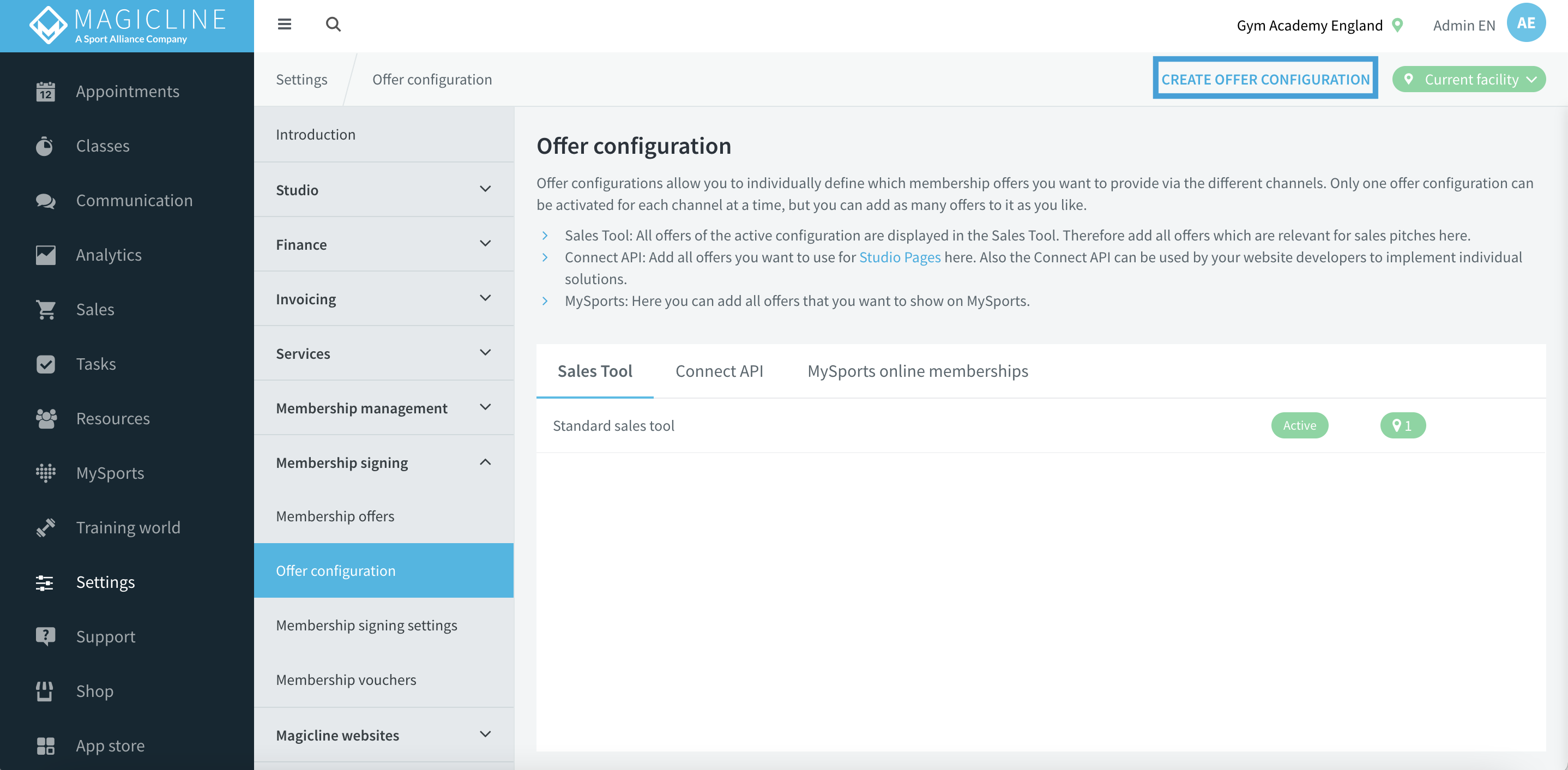Expand the Services section
This screenshot has width=1568, height=770.
click(384, 354)
